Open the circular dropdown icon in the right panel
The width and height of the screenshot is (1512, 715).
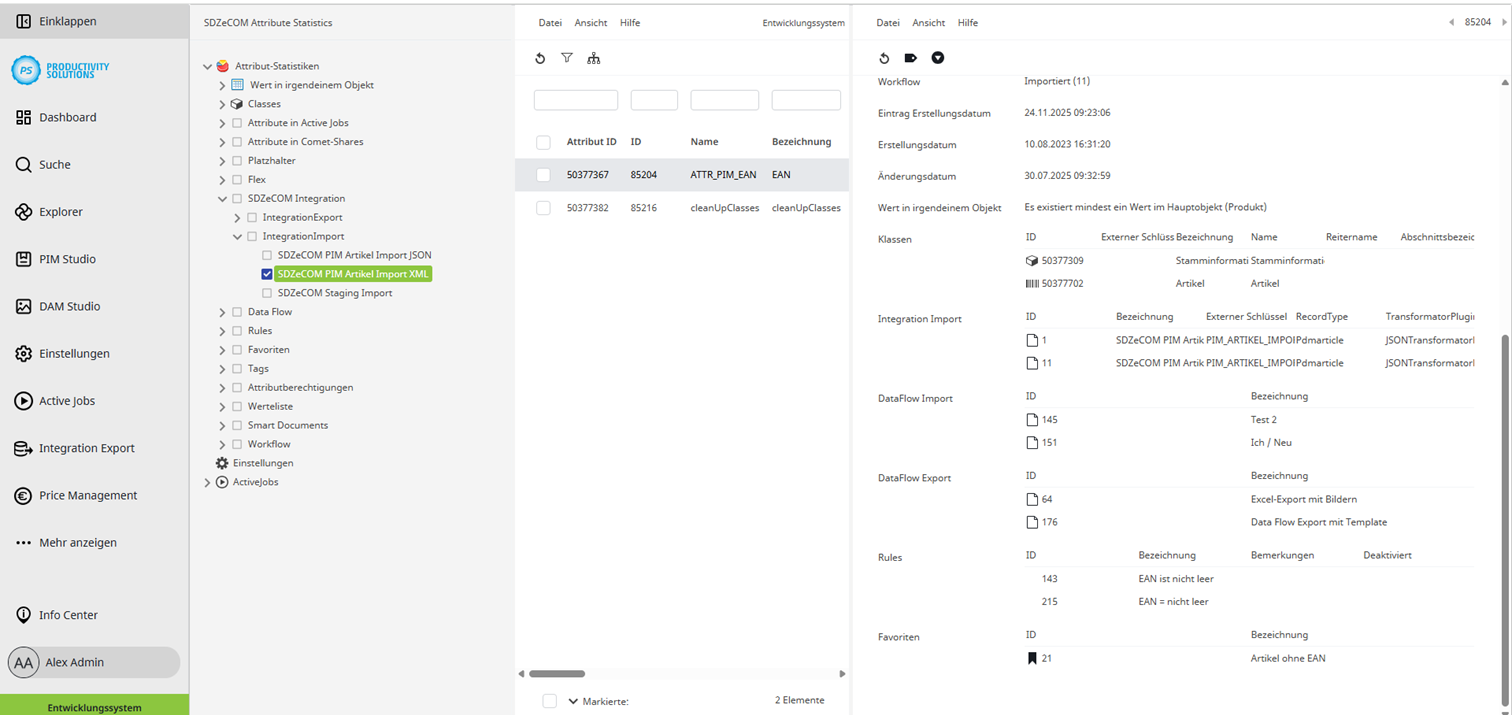click(938, 58)
